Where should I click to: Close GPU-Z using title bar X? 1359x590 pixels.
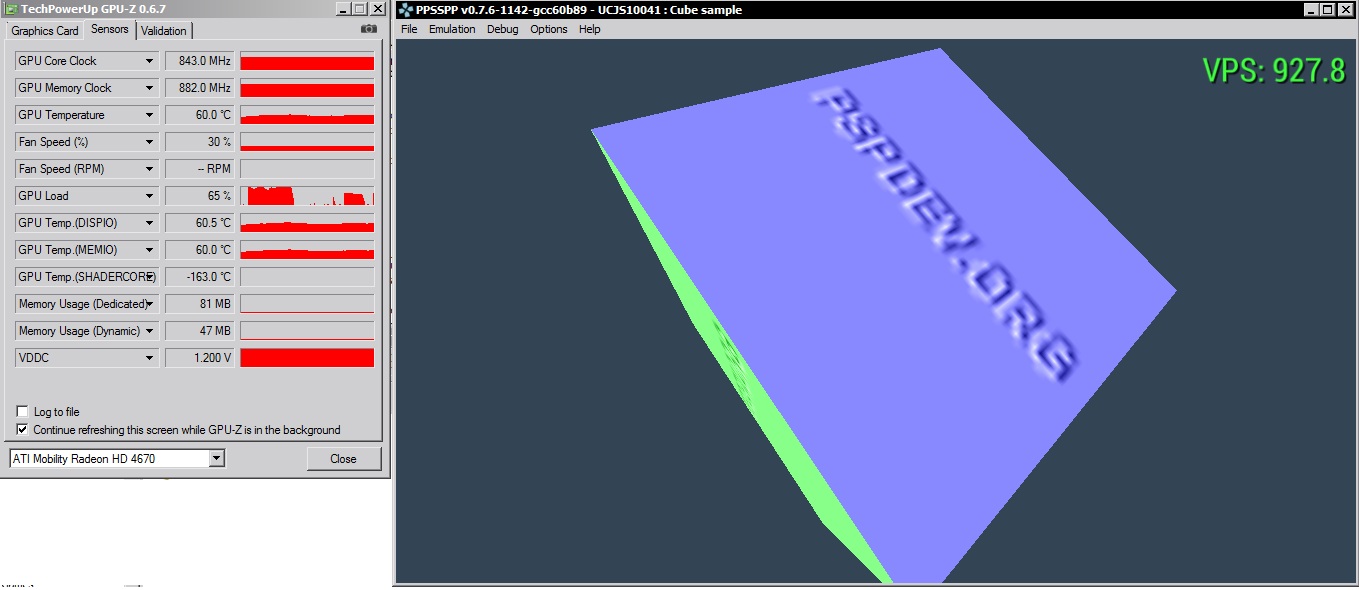[377, 9]
